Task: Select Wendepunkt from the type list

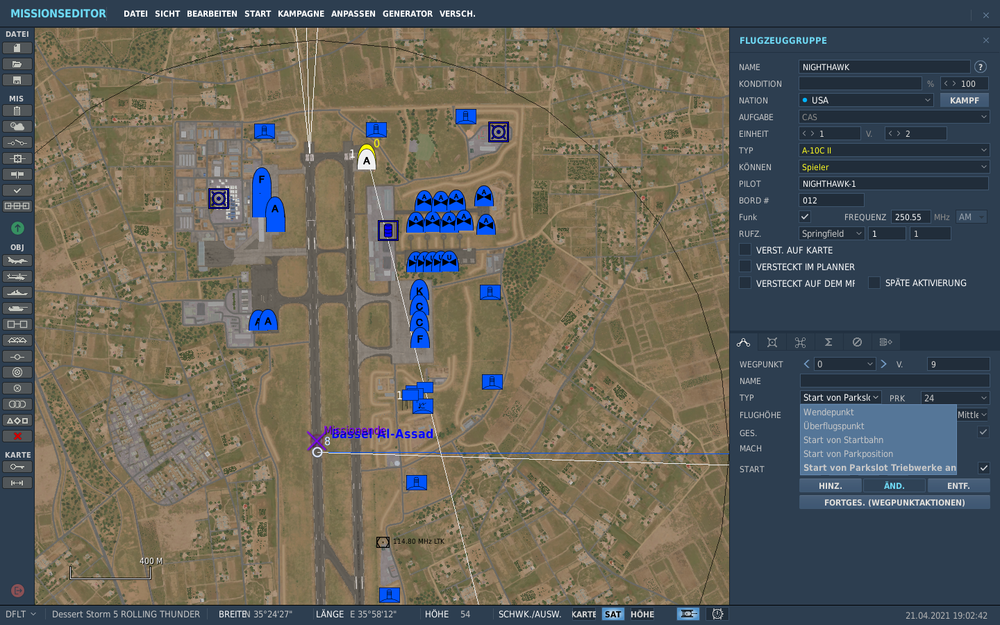Action: (878, 412)
